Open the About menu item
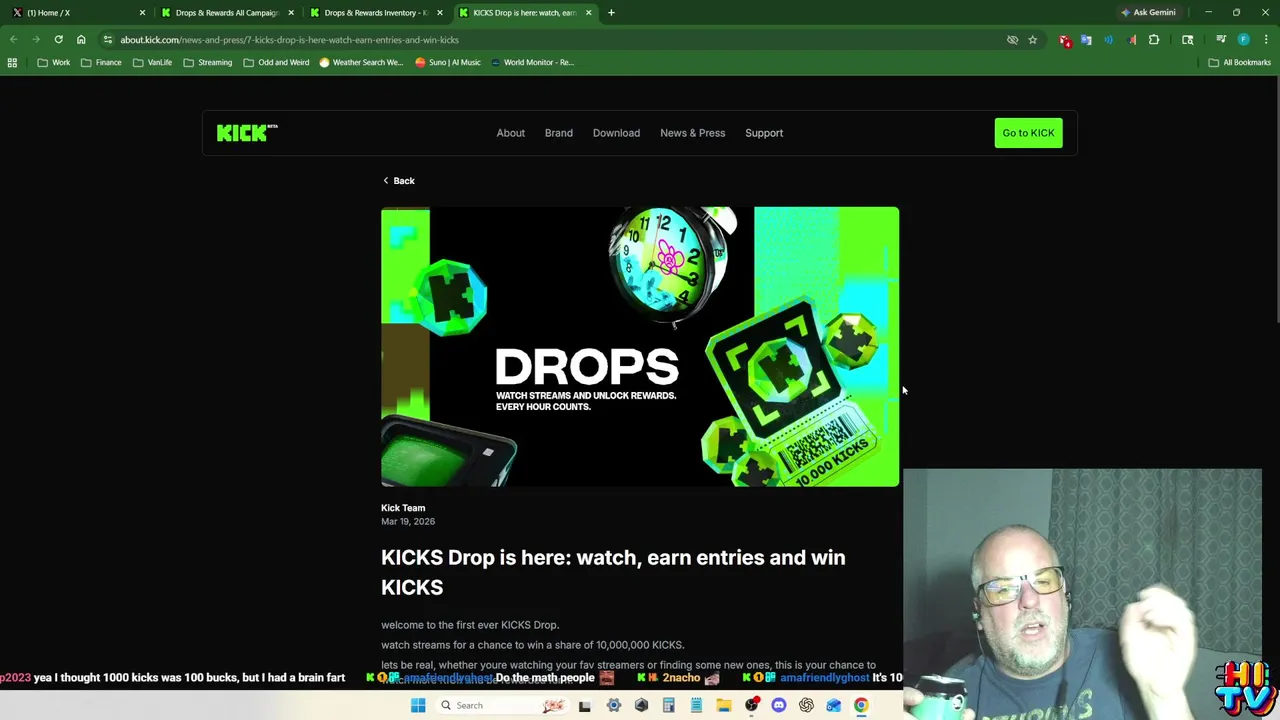Viewport: 1280px width, 720px height. point(510,133)
